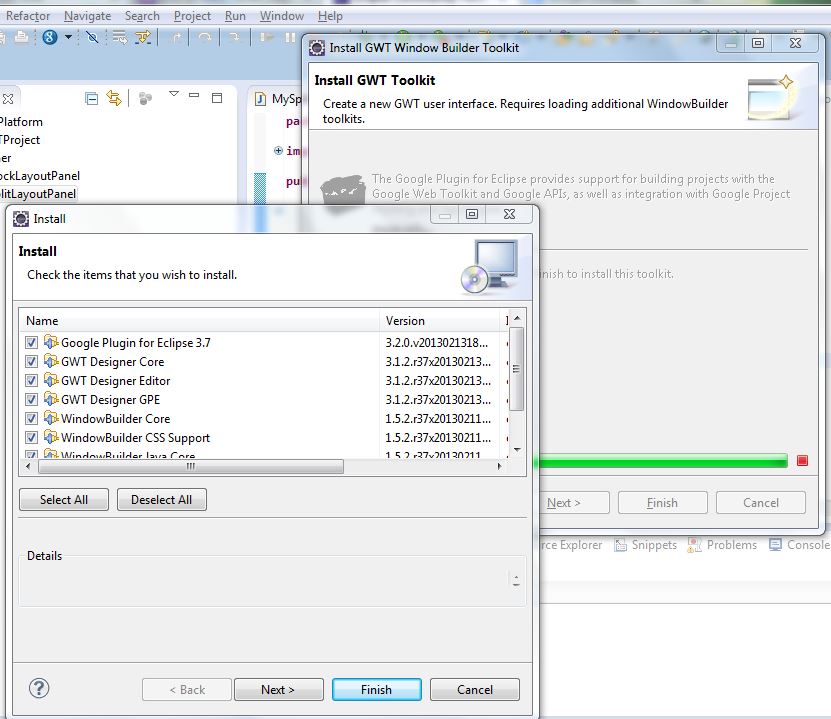Click the Suspend debug icon
The image size is (831, 719).
(290, 37)
